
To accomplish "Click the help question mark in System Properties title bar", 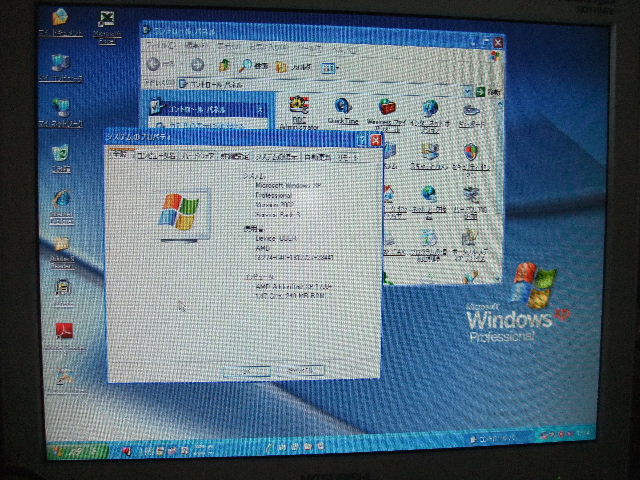I will (361, 140).
